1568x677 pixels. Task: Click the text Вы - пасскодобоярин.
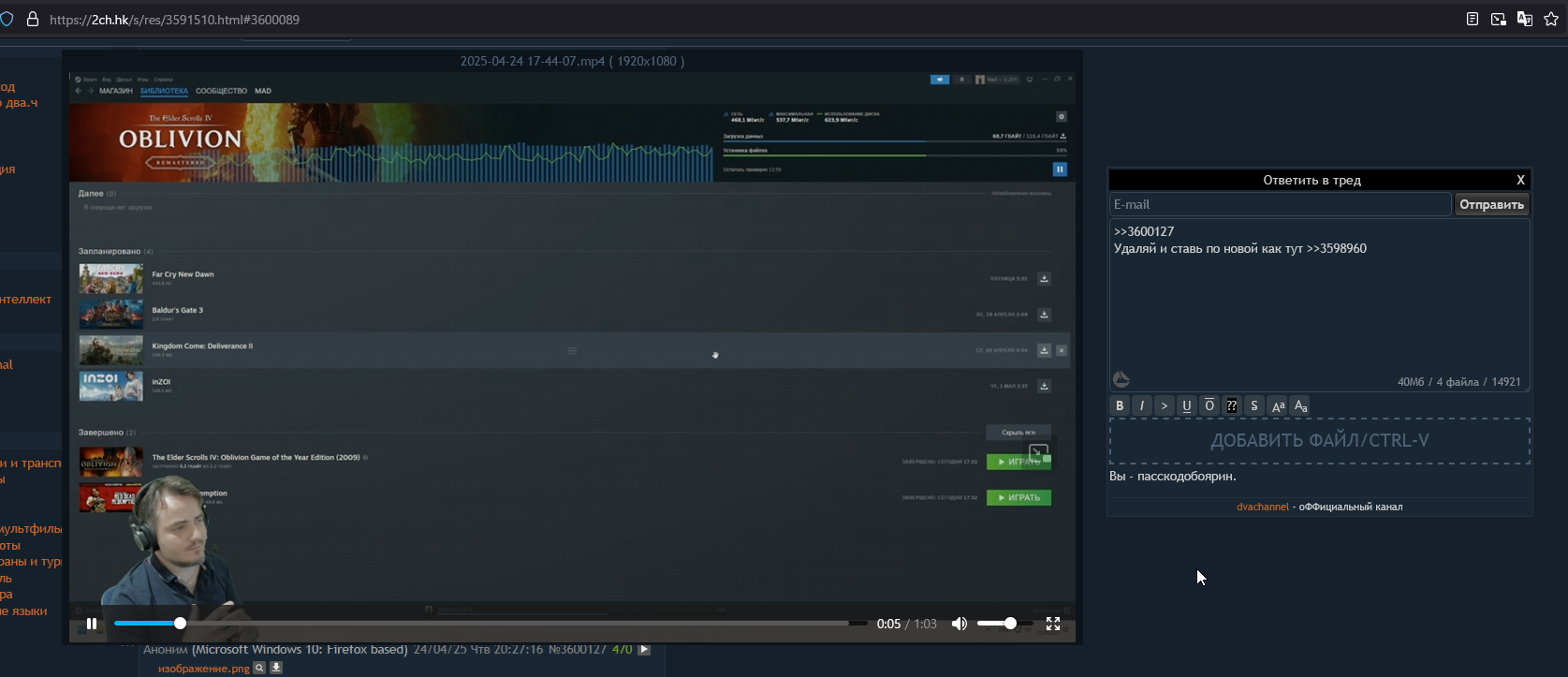[1175, 477]
